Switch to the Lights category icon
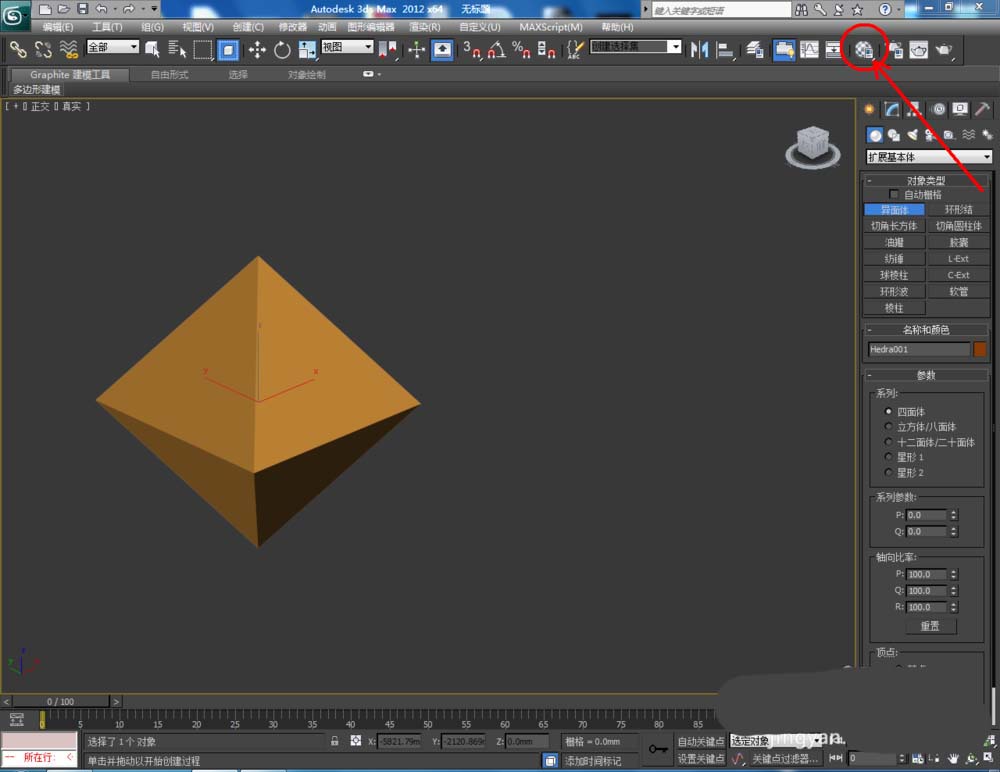1000x772 pixels. 912,135
